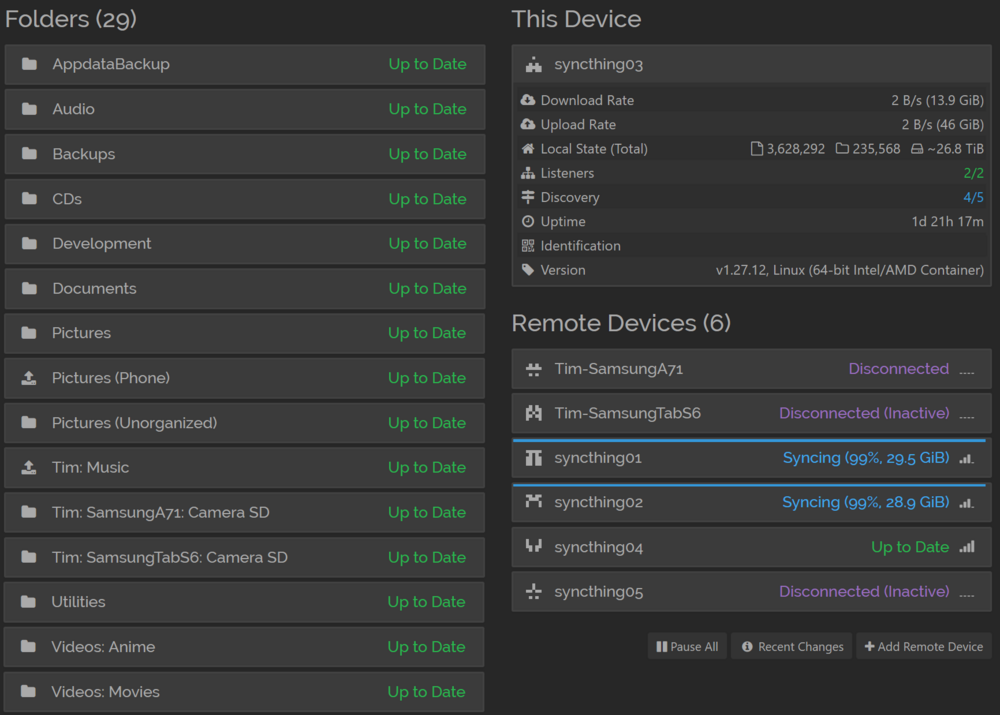This screenshot has height=715, width=1000.
Task: Expand the syncthing05 remote device
Action: [751, 591]
